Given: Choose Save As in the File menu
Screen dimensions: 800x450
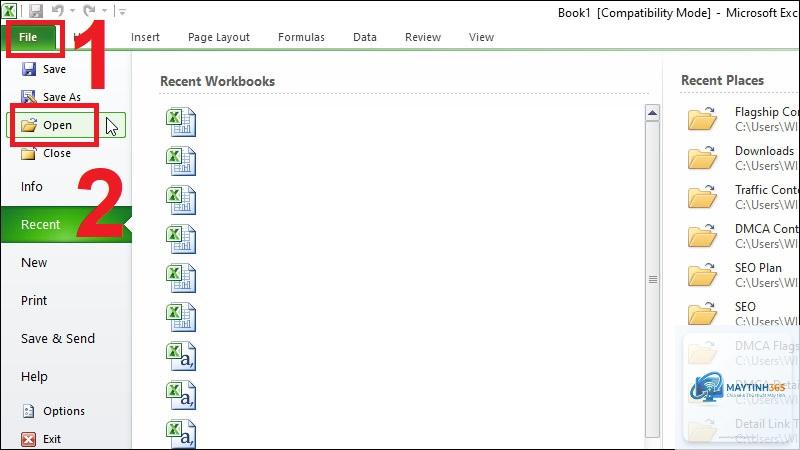Looking at the screenshot, I should click(51, 97).
